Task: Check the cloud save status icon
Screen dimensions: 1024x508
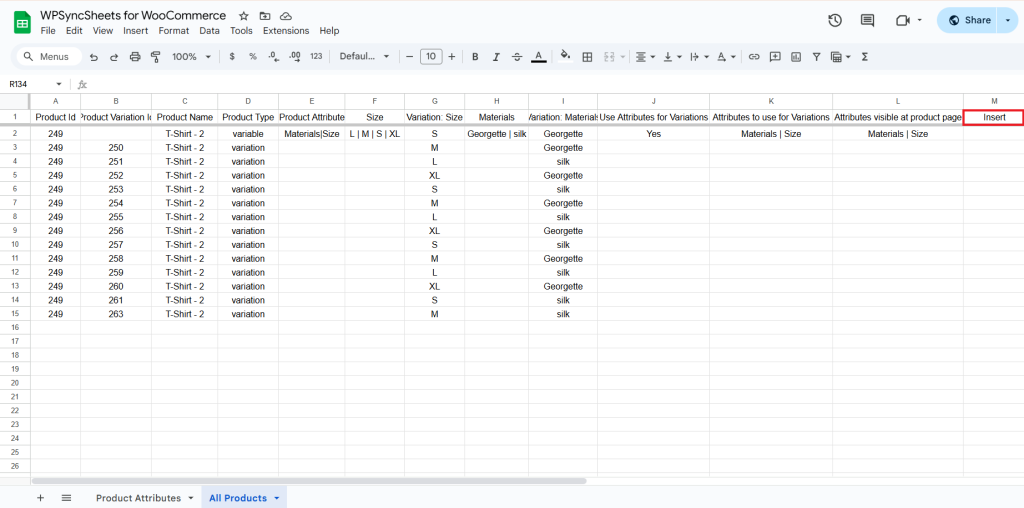Action: [x=285, y=16]
